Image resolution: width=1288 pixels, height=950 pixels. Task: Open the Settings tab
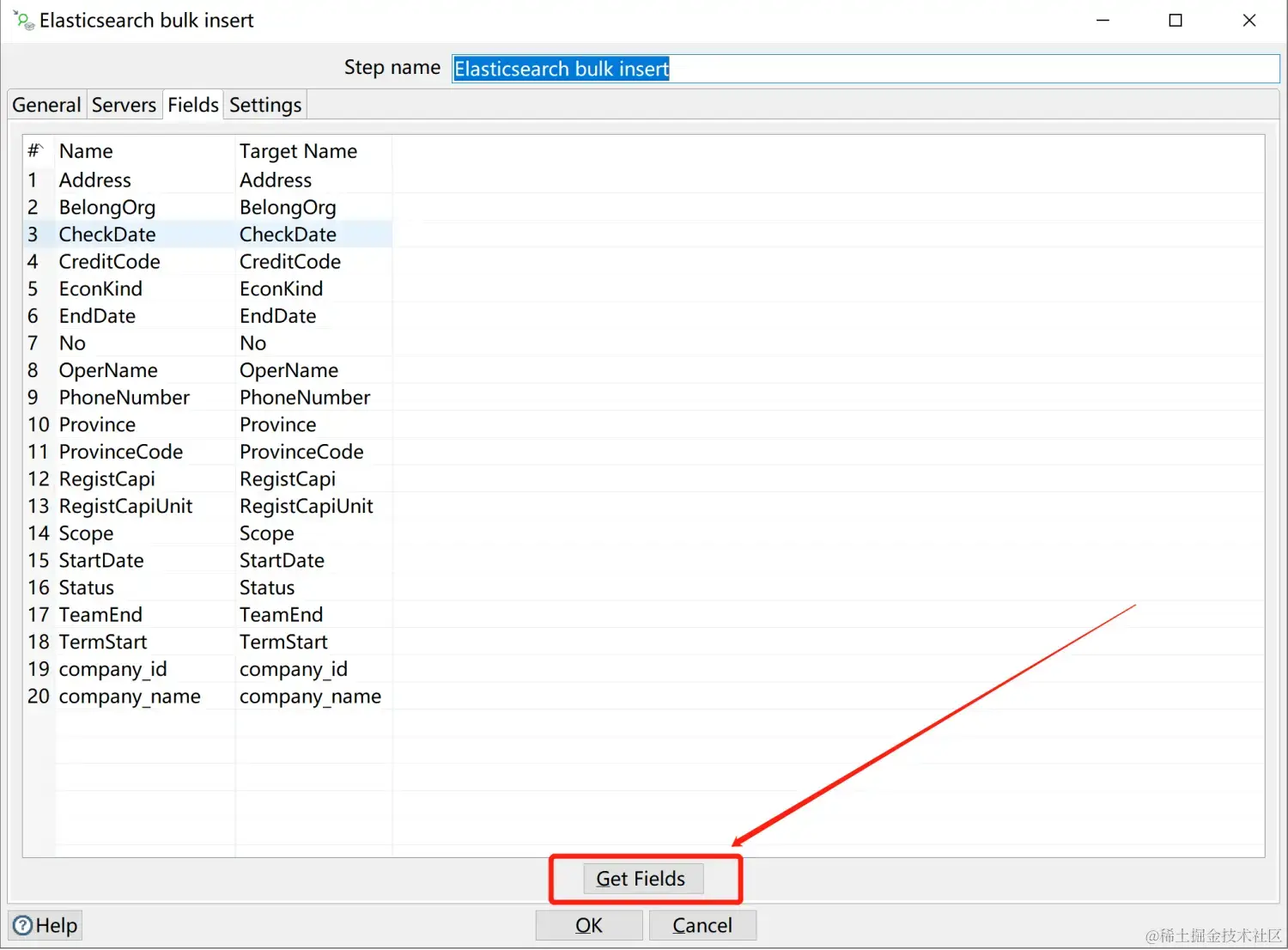tap(265, 105)
